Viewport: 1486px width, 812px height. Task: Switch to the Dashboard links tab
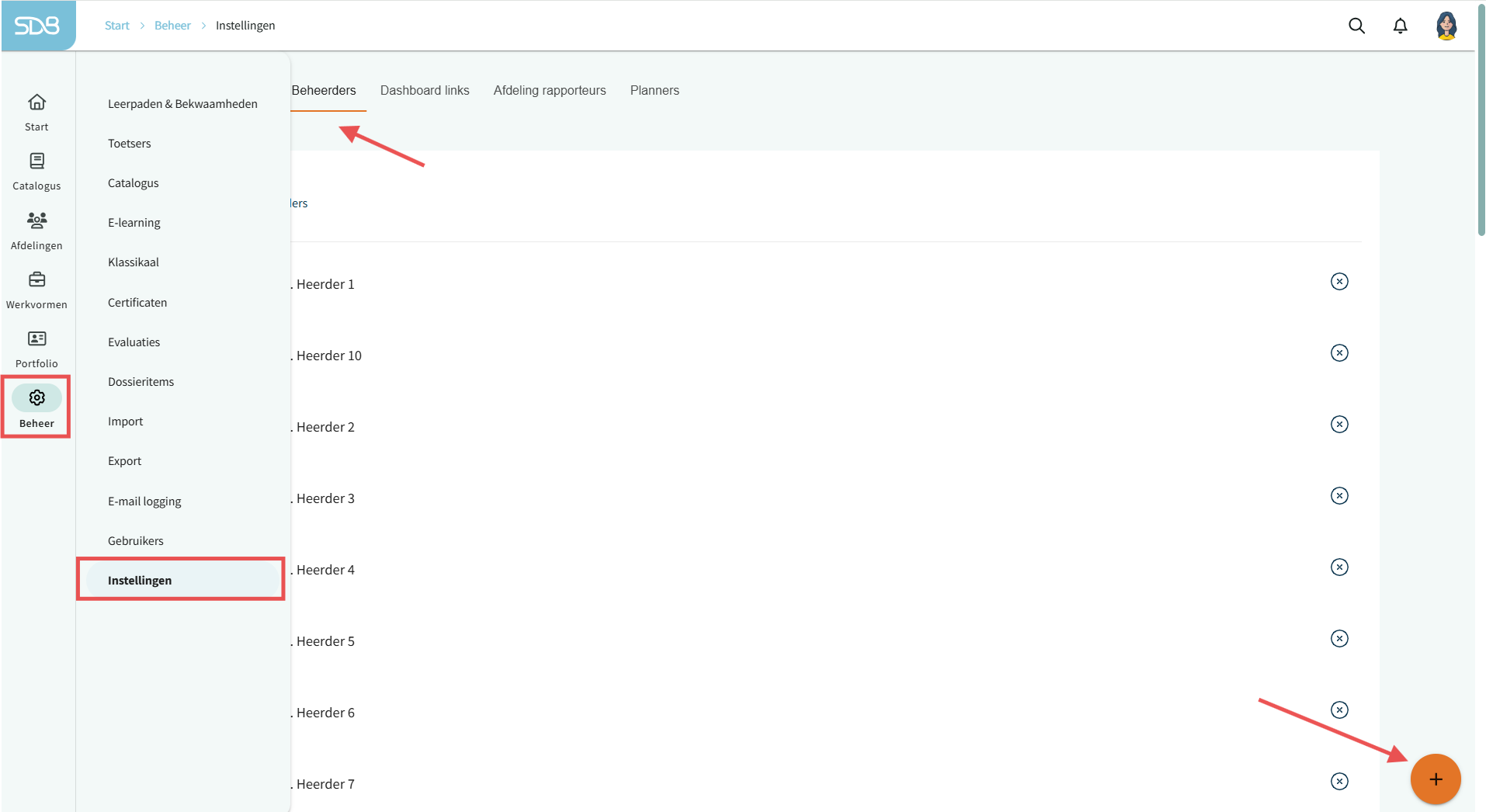[425, 91]
